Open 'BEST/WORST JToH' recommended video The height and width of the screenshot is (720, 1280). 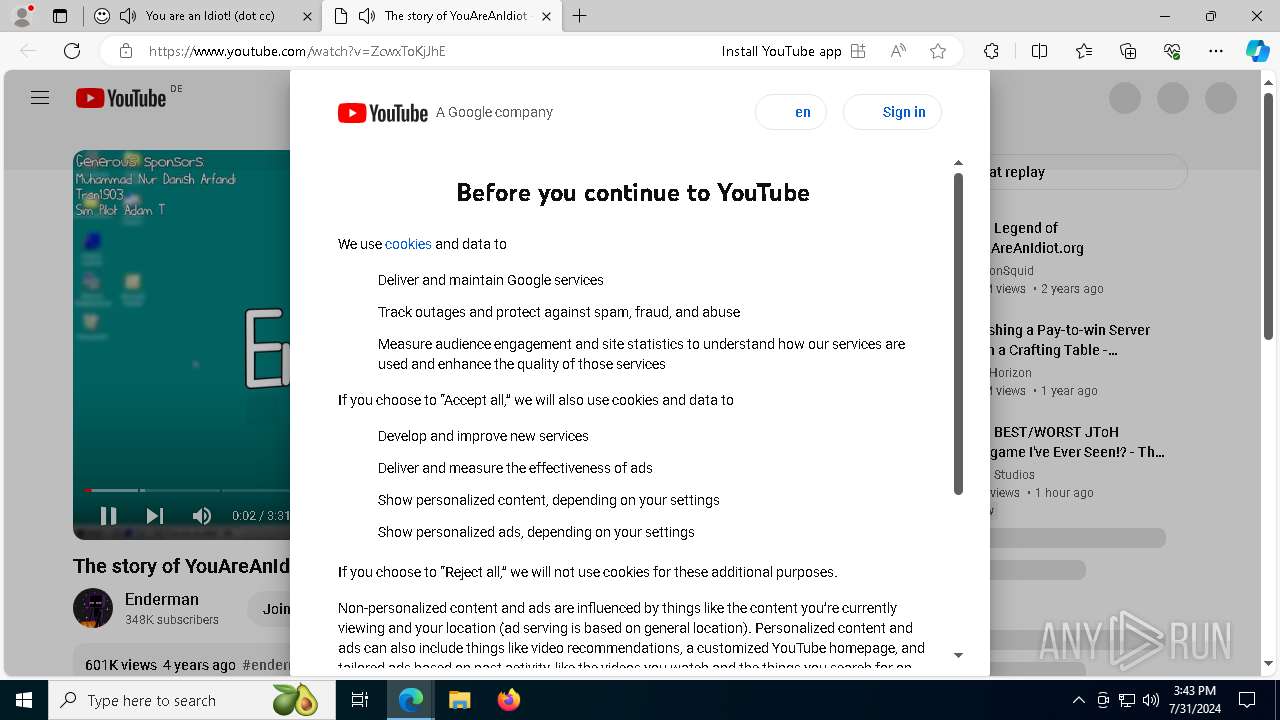(1078, 442)
